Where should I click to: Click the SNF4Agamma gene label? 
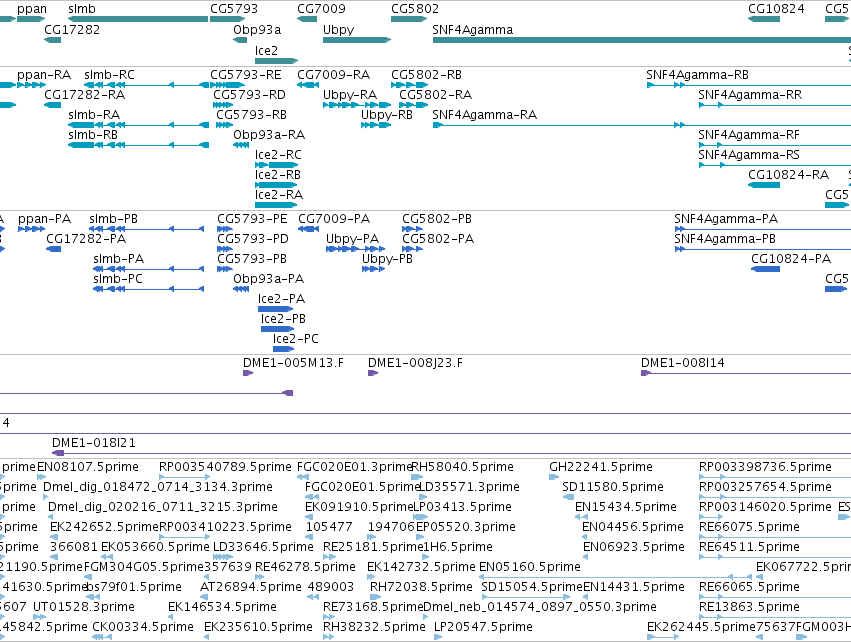coord(472,29)
